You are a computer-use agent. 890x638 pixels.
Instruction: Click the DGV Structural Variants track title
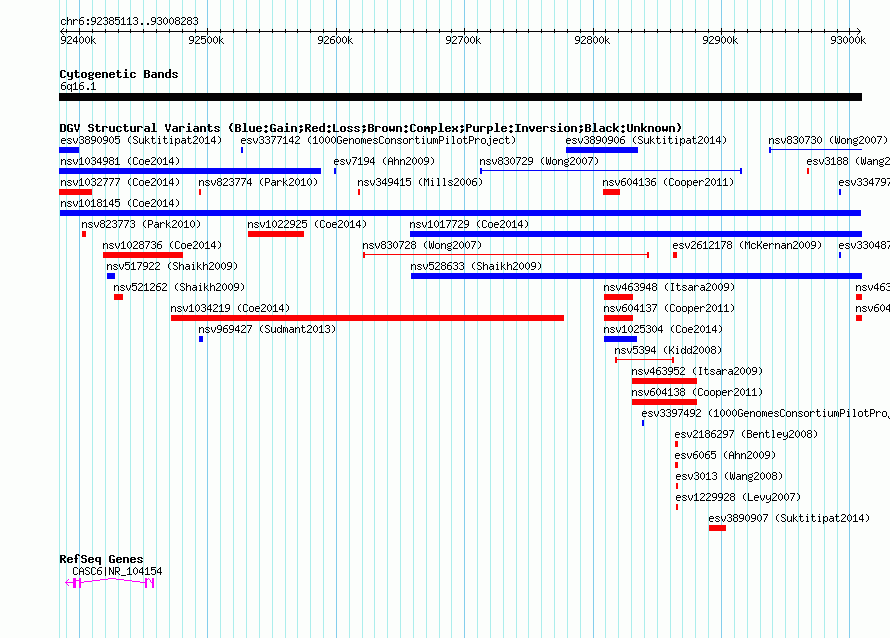coord(371,128)
